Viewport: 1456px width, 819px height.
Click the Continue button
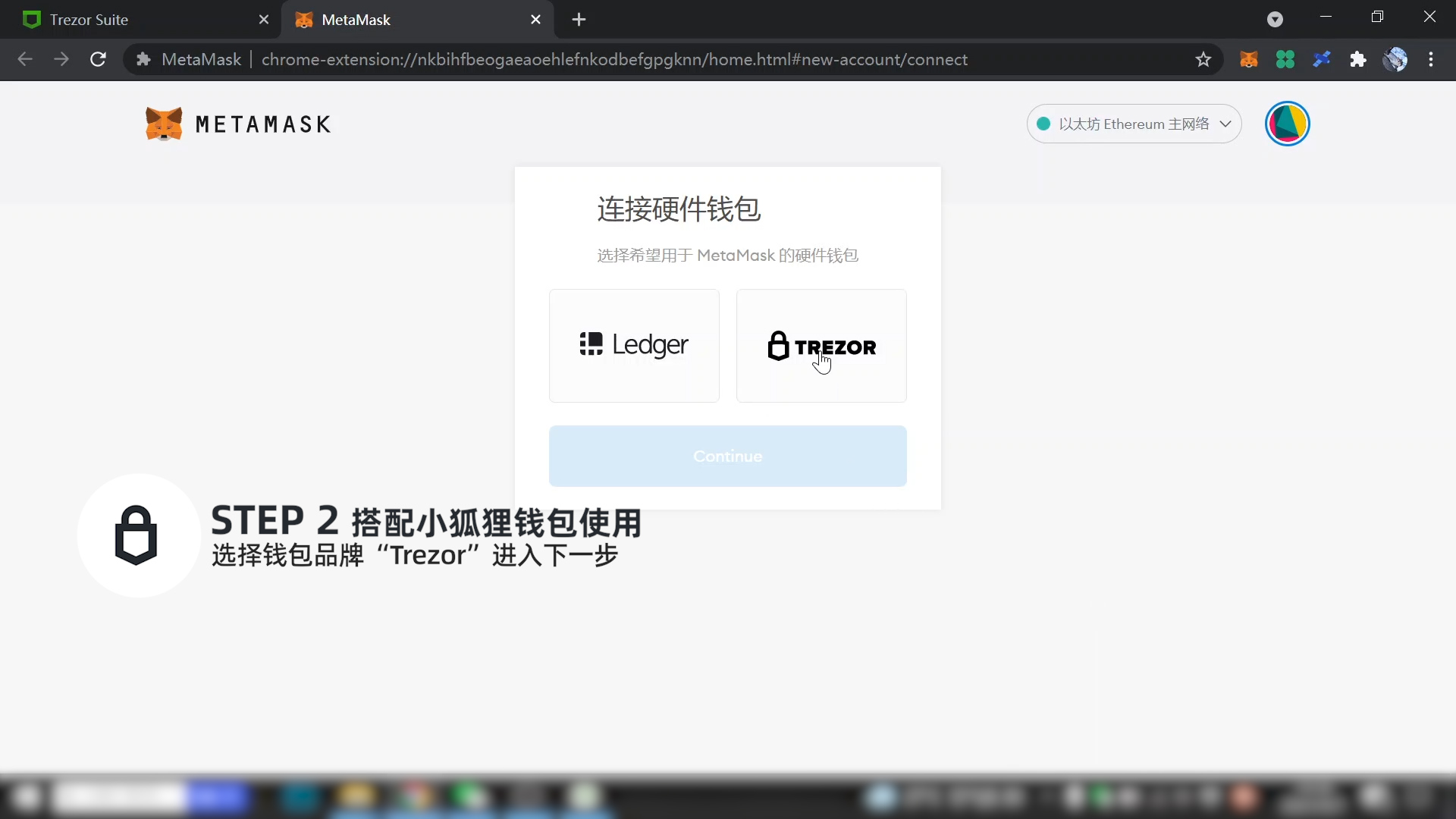[728, 456]
